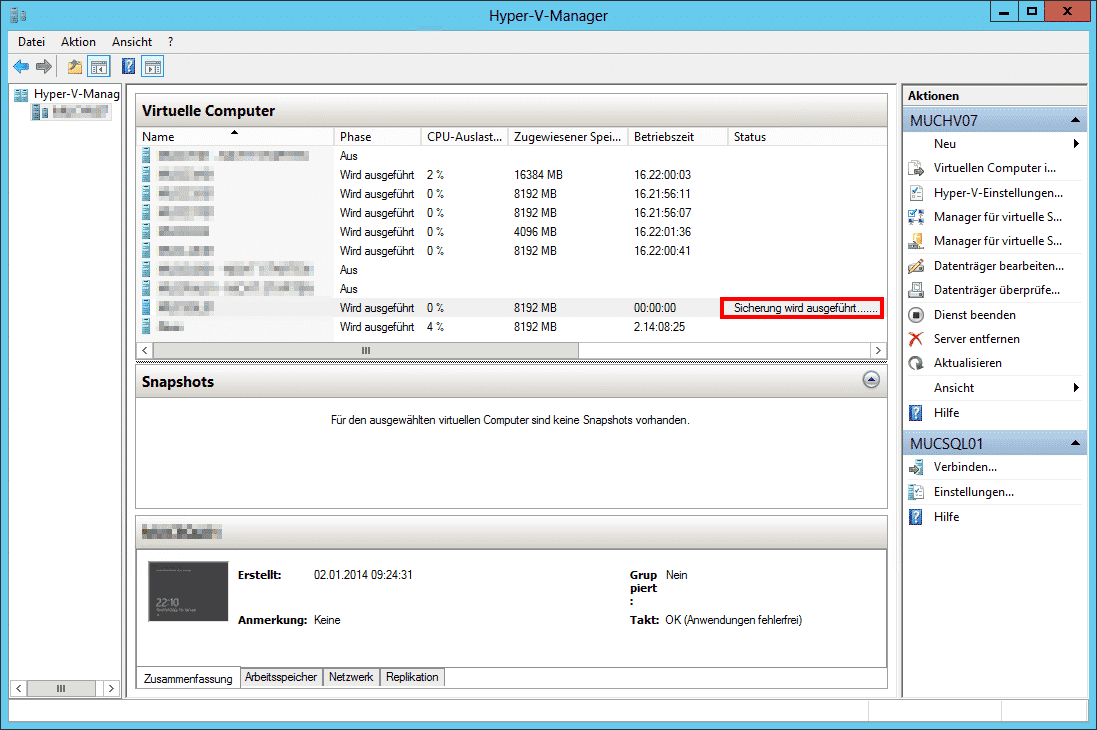Screen dimensions: 1097x730
Task: Click Aktualisieren action
Action: (968, 363)
